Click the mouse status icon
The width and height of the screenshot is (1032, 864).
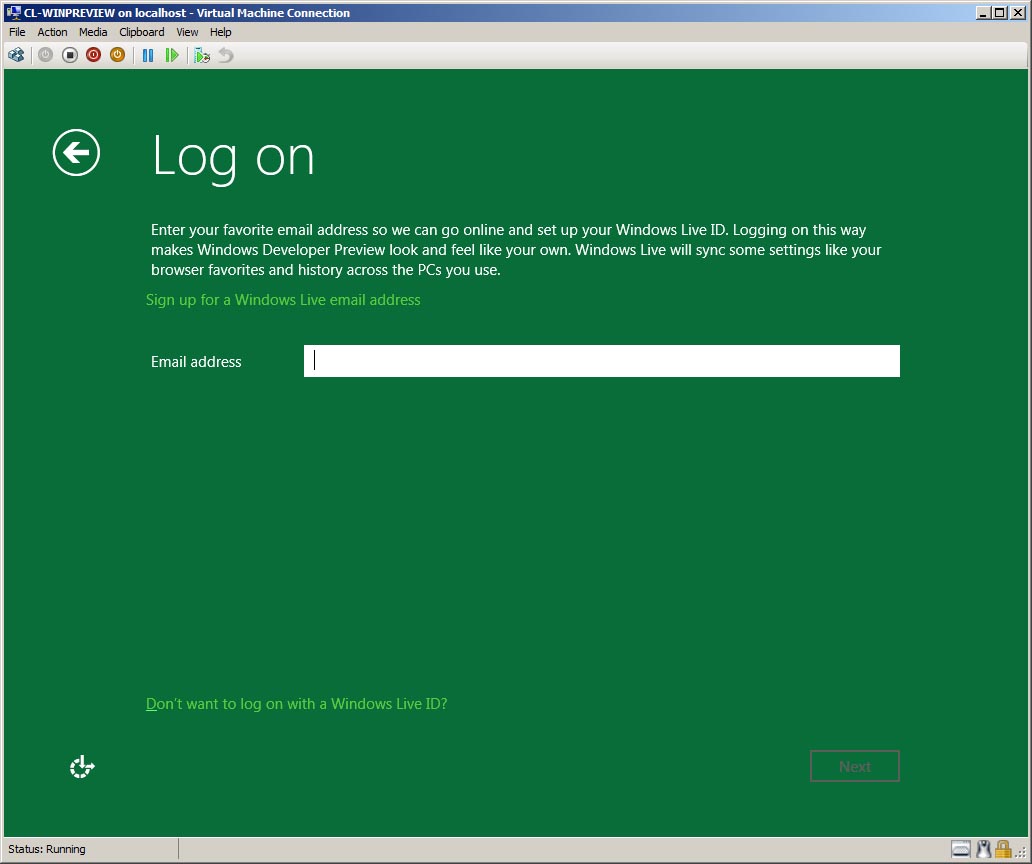[983, 849]
